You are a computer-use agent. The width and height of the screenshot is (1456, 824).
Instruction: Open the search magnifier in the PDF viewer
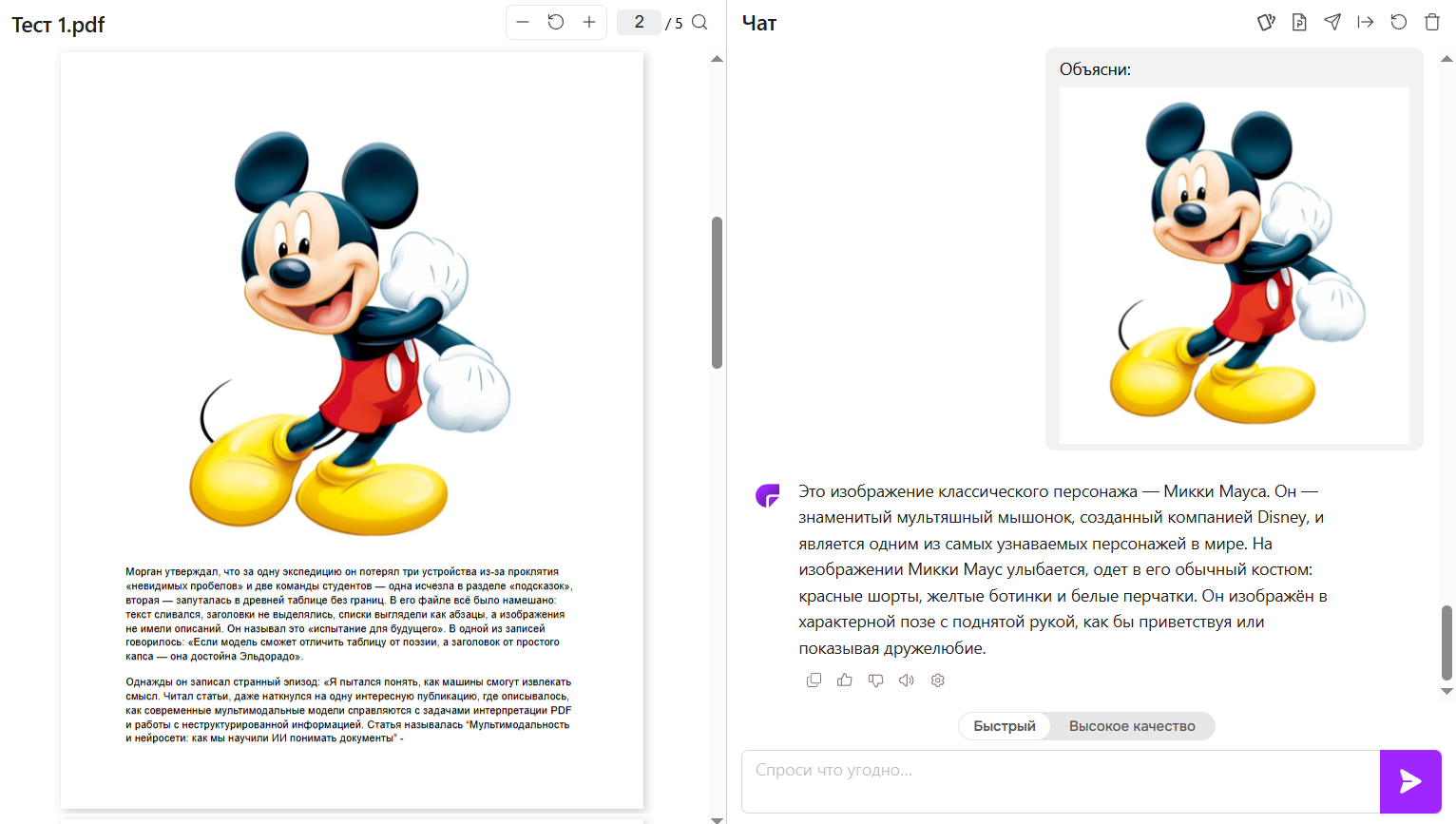699,22
